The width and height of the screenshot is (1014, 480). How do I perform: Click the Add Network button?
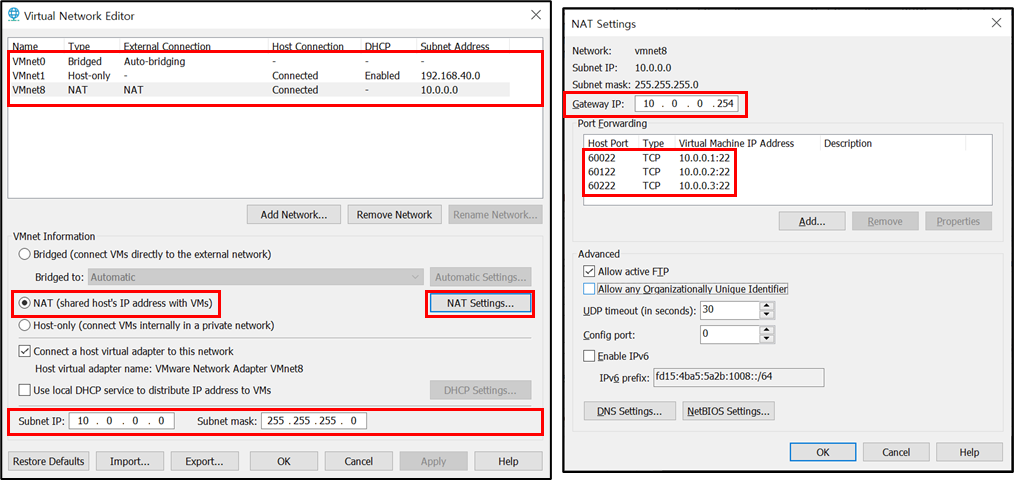(x=294, y=215)
